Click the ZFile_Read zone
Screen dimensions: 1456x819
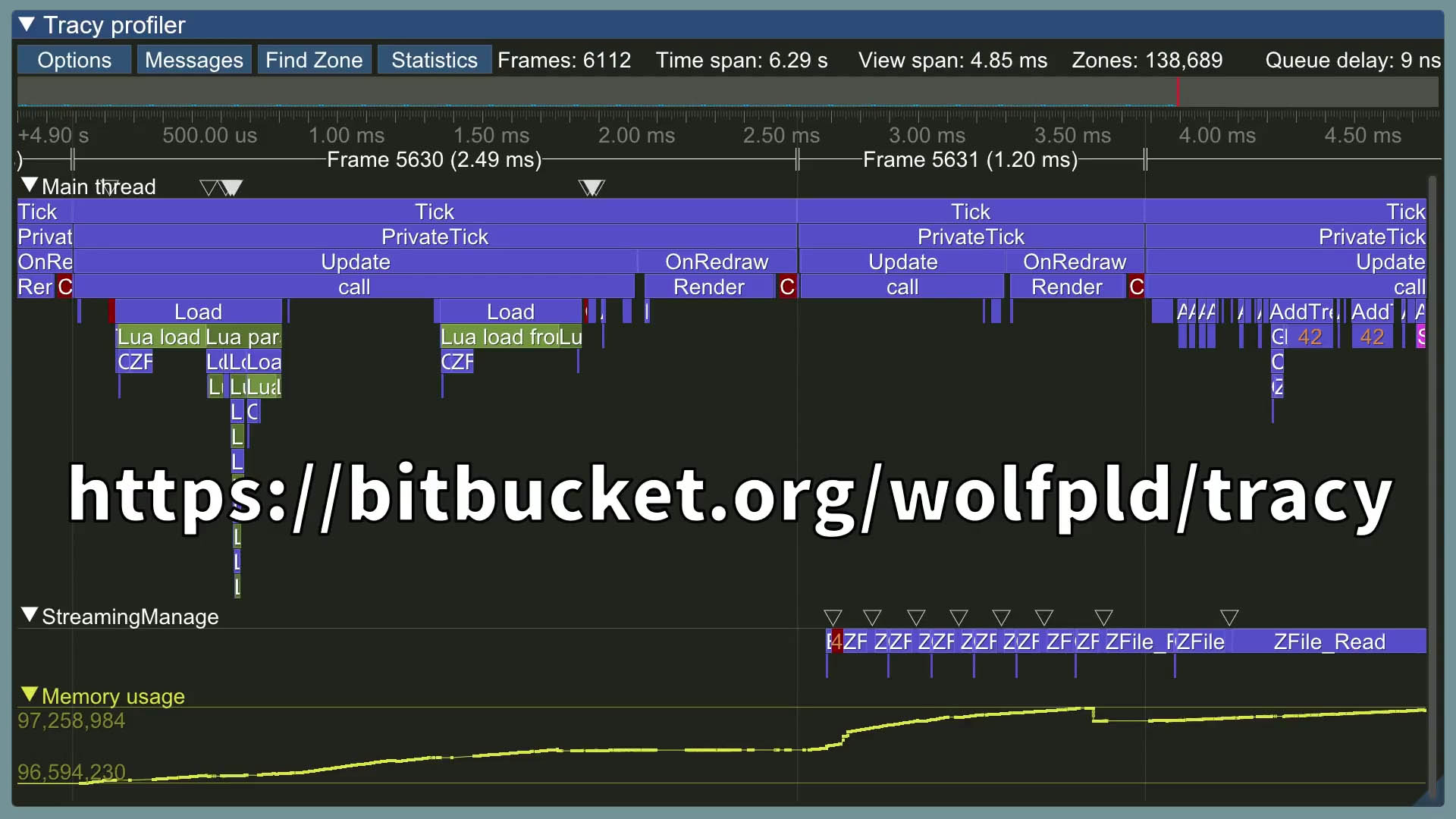coord(1329,642)
